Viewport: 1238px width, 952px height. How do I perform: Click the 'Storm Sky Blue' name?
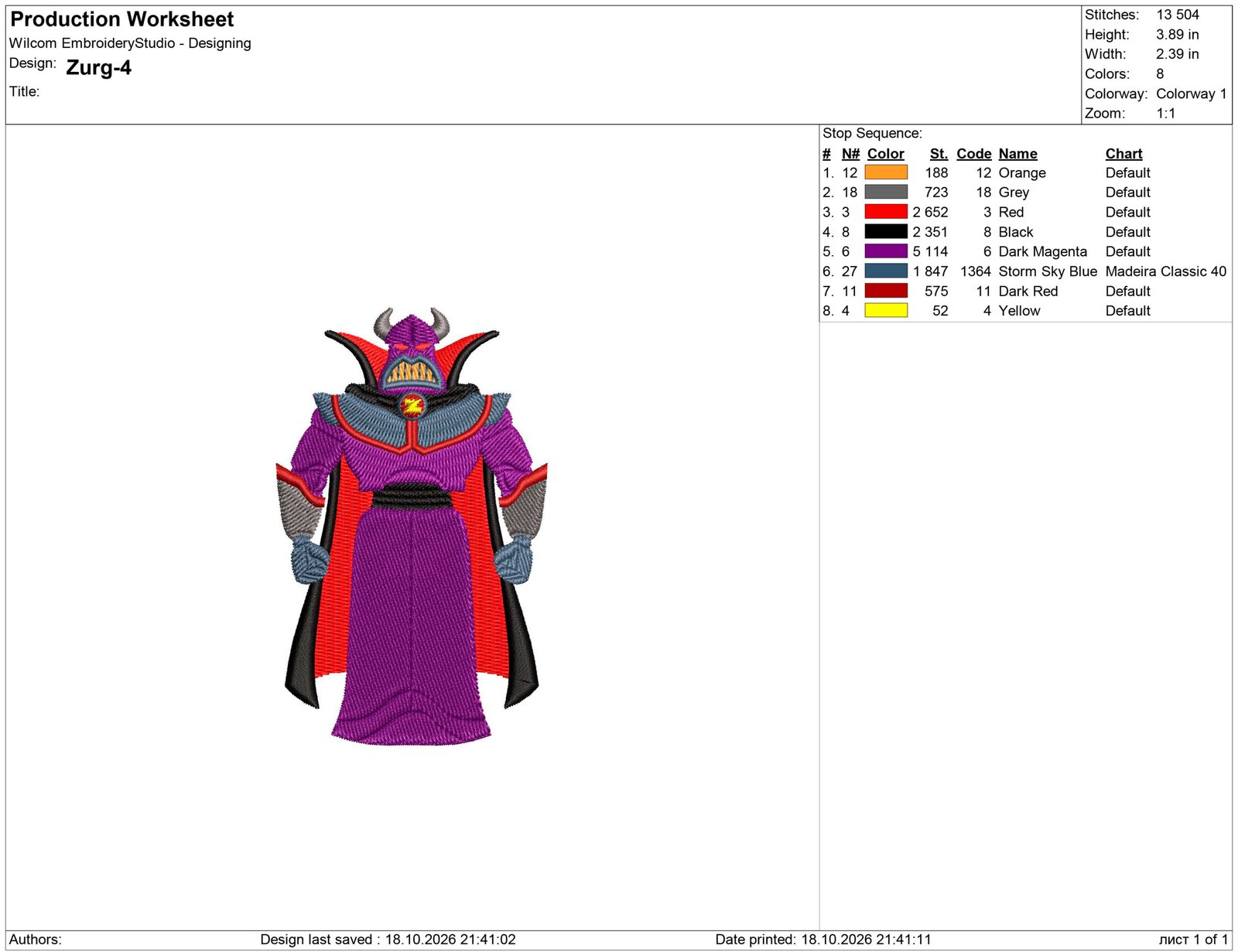1048,271
